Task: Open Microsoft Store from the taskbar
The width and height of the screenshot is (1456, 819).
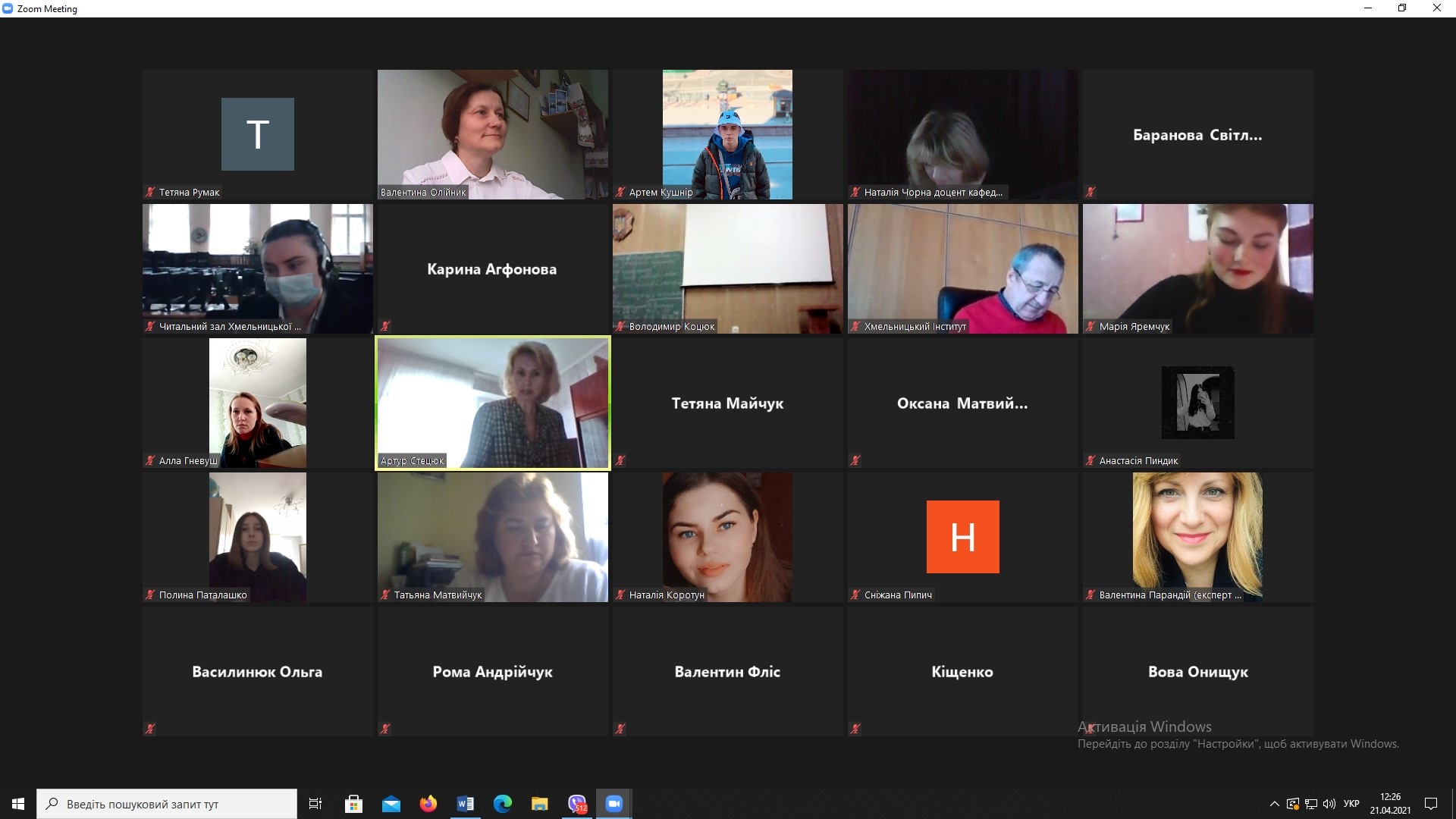Action: tap(354, 804)
